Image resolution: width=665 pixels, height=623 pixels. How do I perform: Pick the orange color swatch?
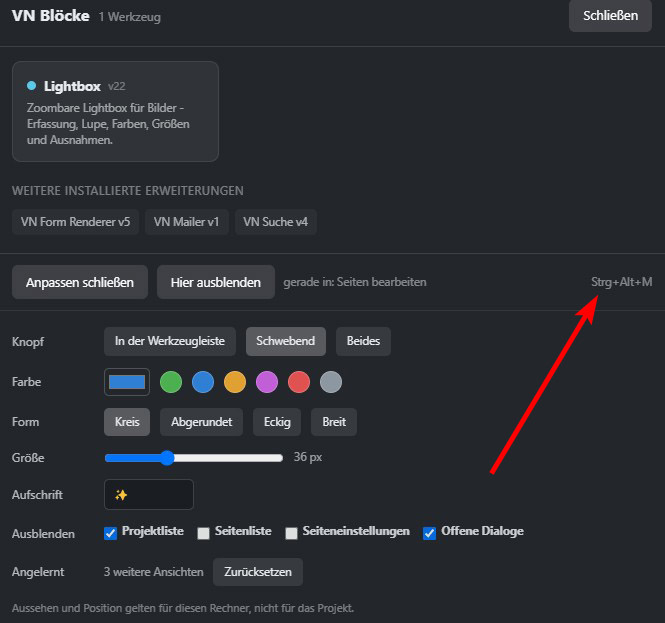pos(235,382)
